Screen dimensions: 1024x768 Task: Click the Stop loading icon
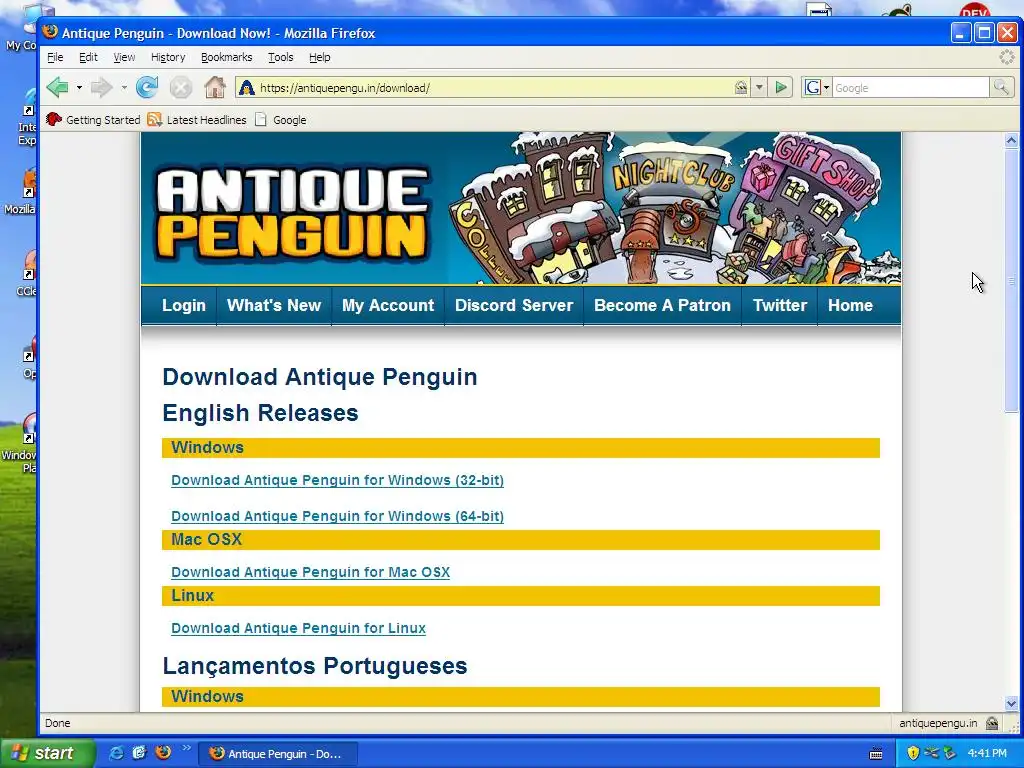pyautogui.click(x=181, y=87)
